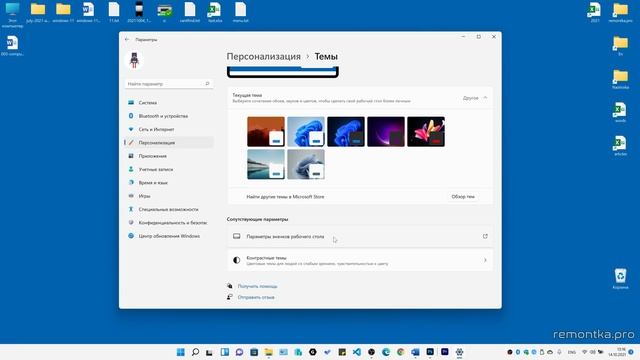Viewport: 640px width, 360px height.
Task: Select the test.xlsx desktop file
Action: [x=215, y=12]
